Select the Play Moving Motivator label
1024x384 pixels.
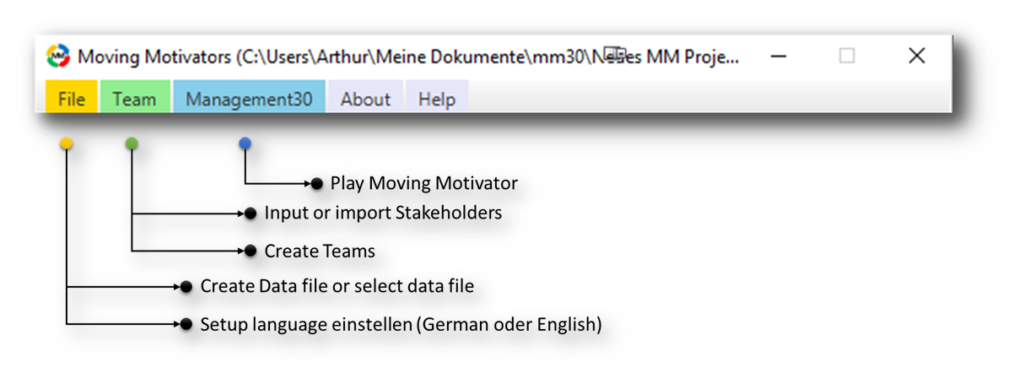click(424, 184)
